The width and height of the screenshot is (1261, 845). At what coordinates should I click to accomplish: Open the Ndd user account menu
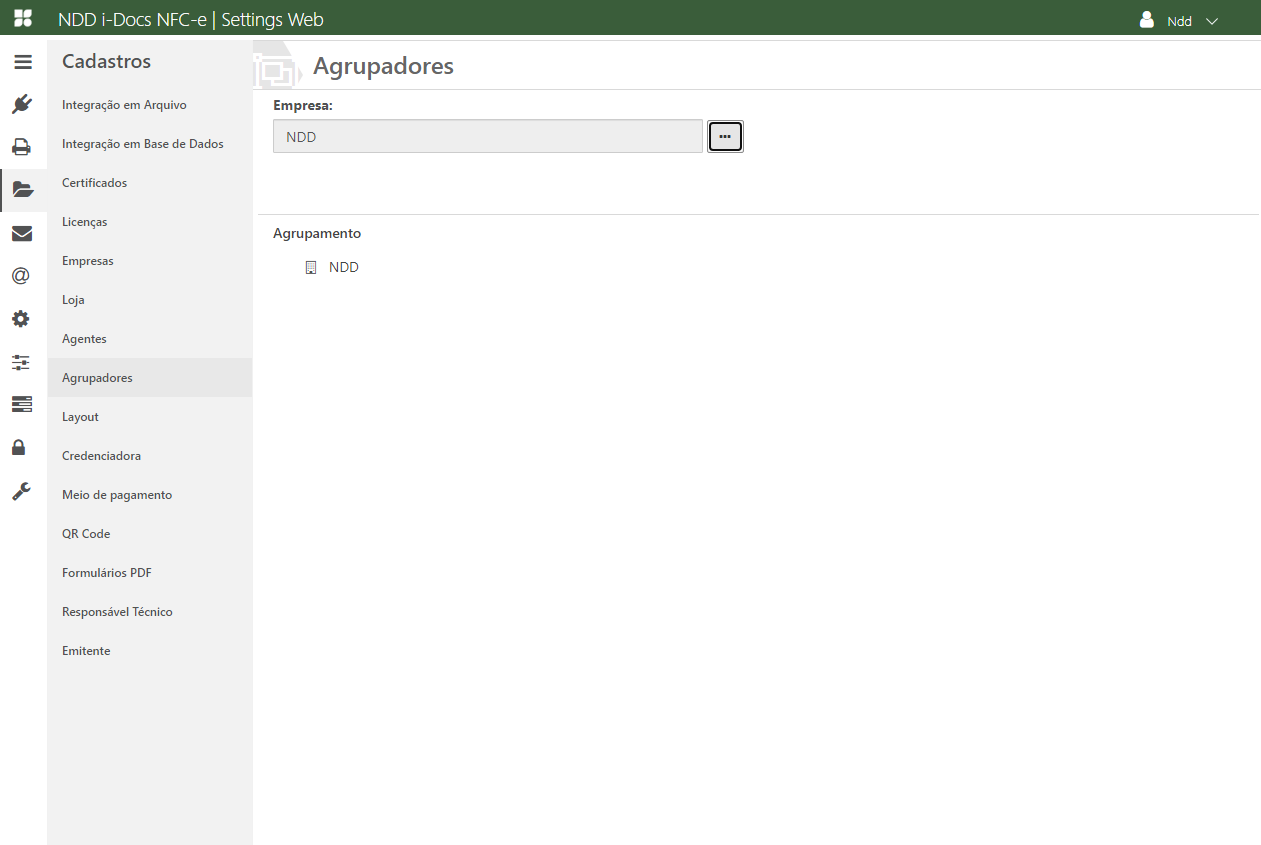(1179, 20)
